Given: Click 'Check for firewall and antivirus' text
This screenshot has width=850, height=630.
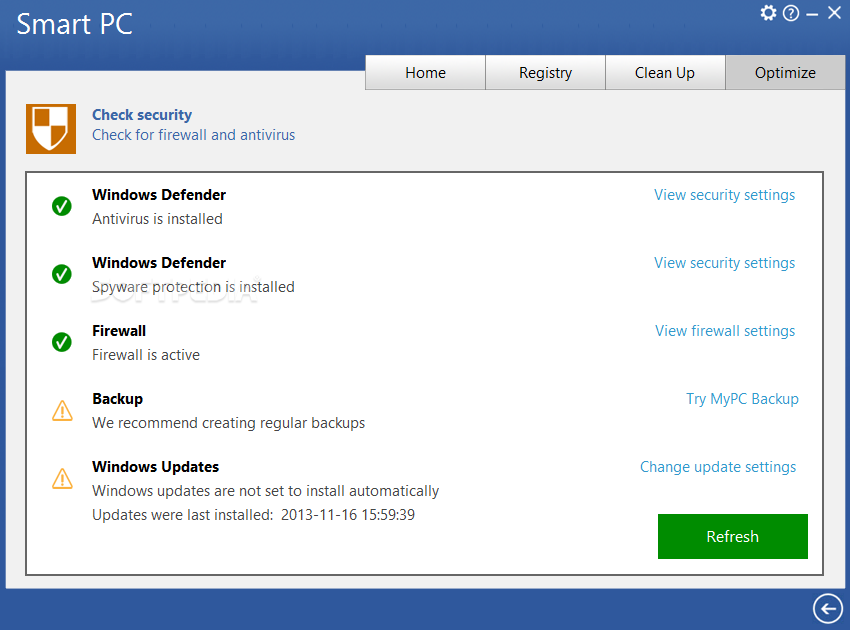Looking at the screenshot, I should [194, 135].
